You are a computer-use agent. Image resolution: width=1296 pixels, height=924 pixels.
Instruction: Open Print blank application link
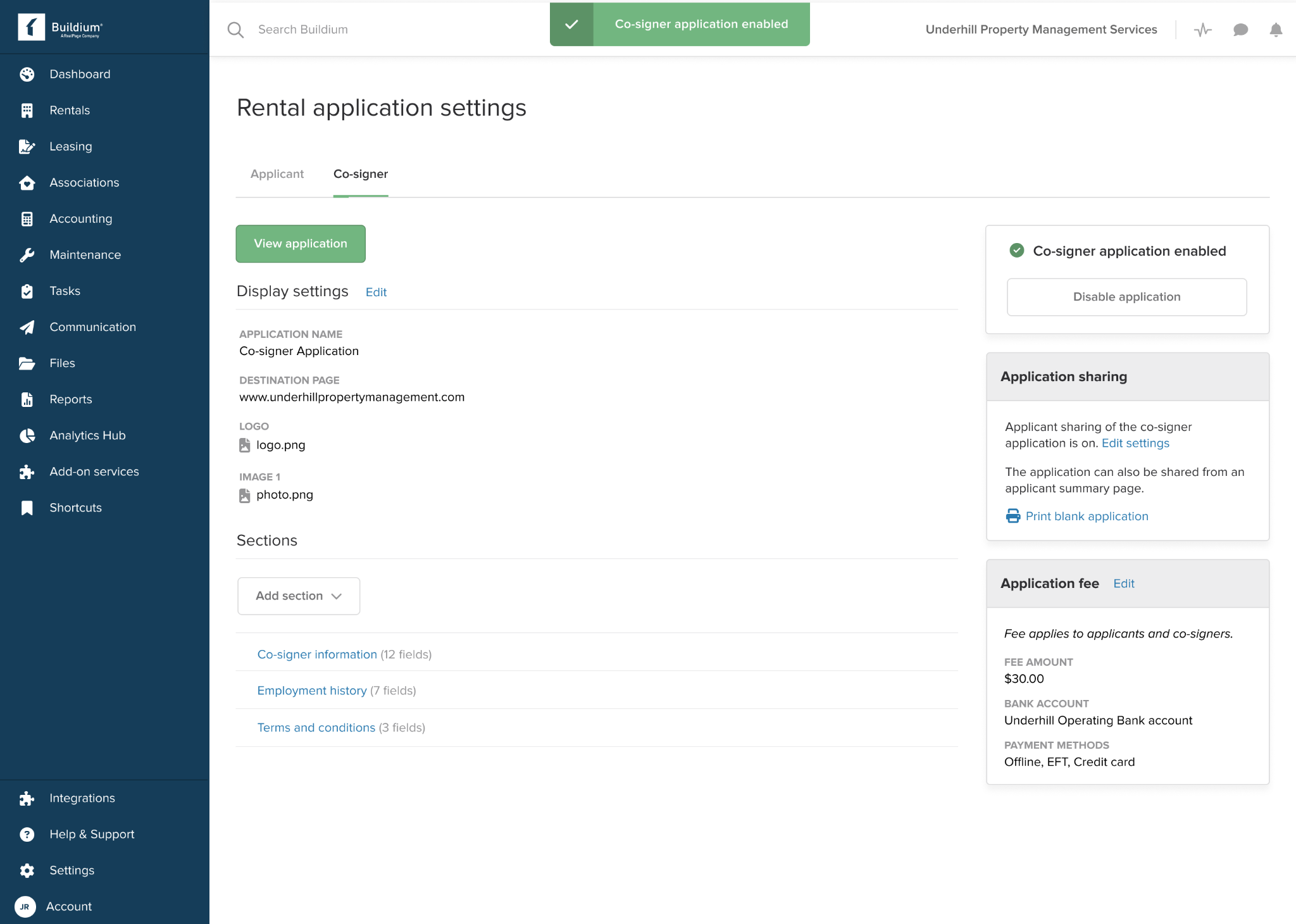pyautogui.click(x=1087, y=516)
